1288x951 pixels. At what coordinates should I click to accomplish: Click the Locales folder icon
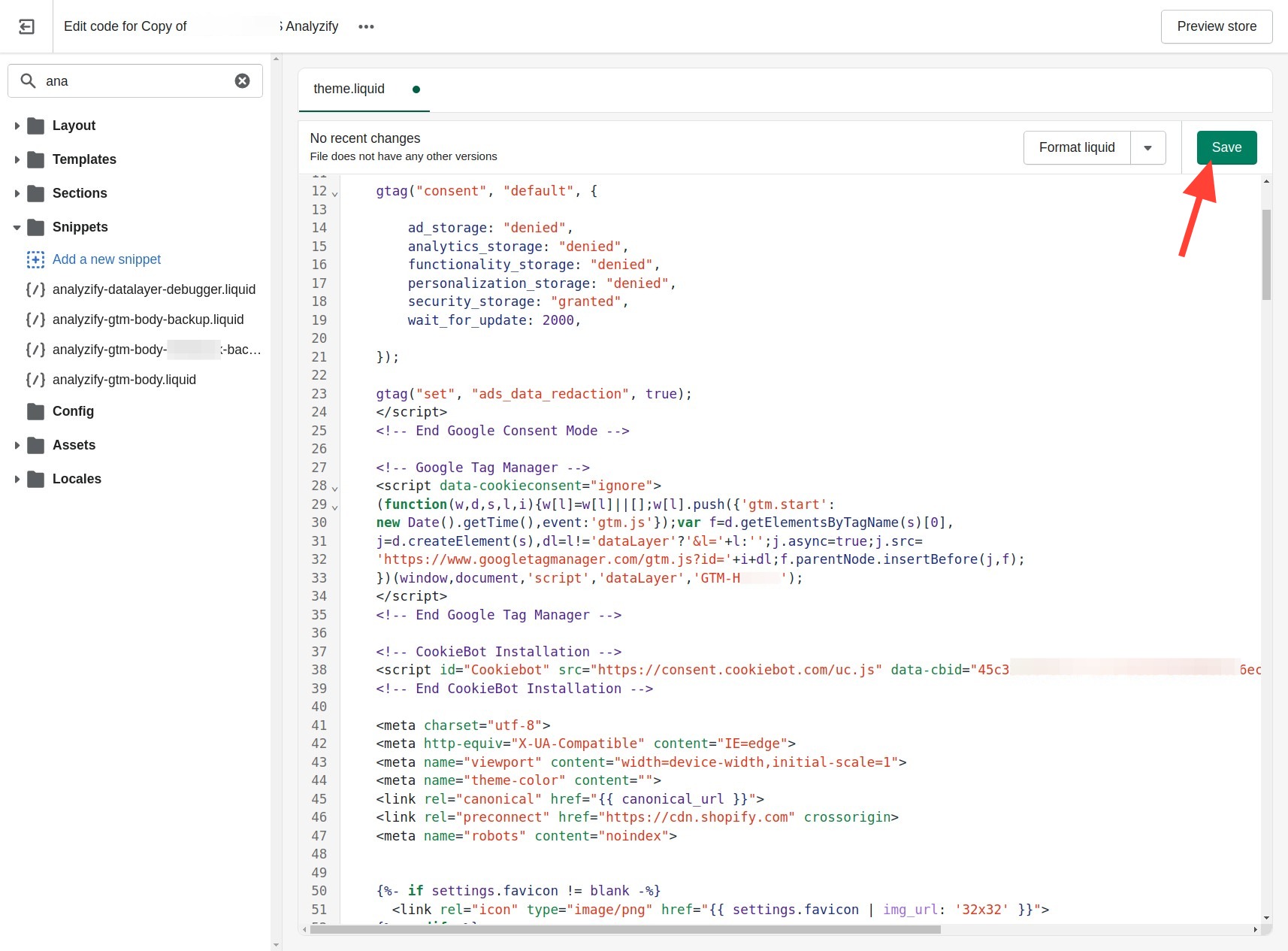point(35,479)
